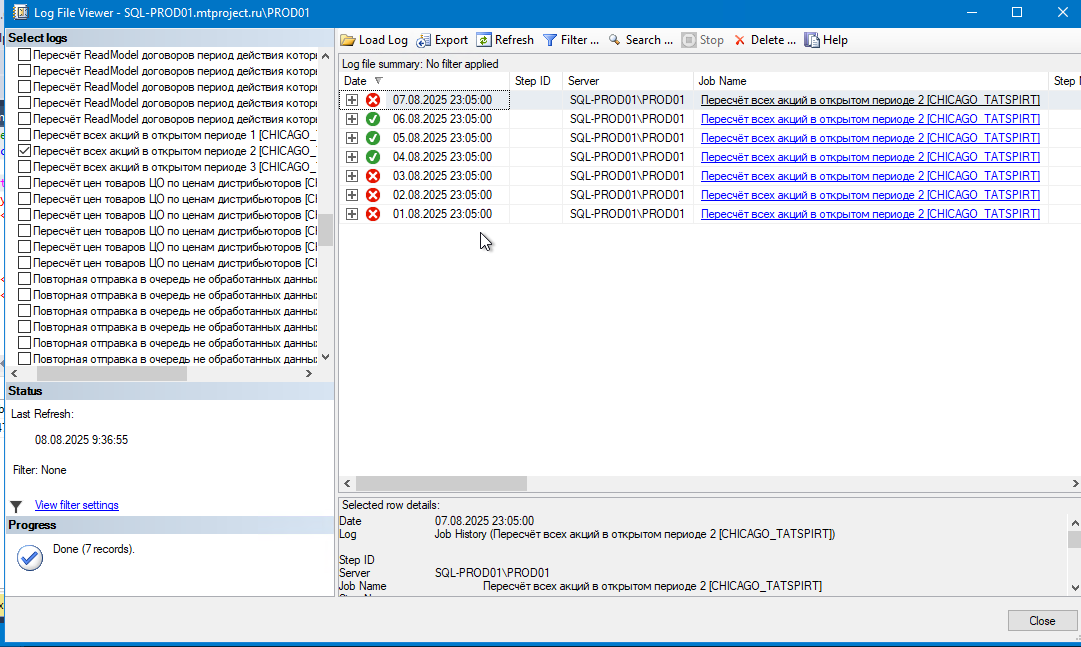This screenshot has width=1081, height=647.
Task: Click the Server column header
Action: click(628, 81)
